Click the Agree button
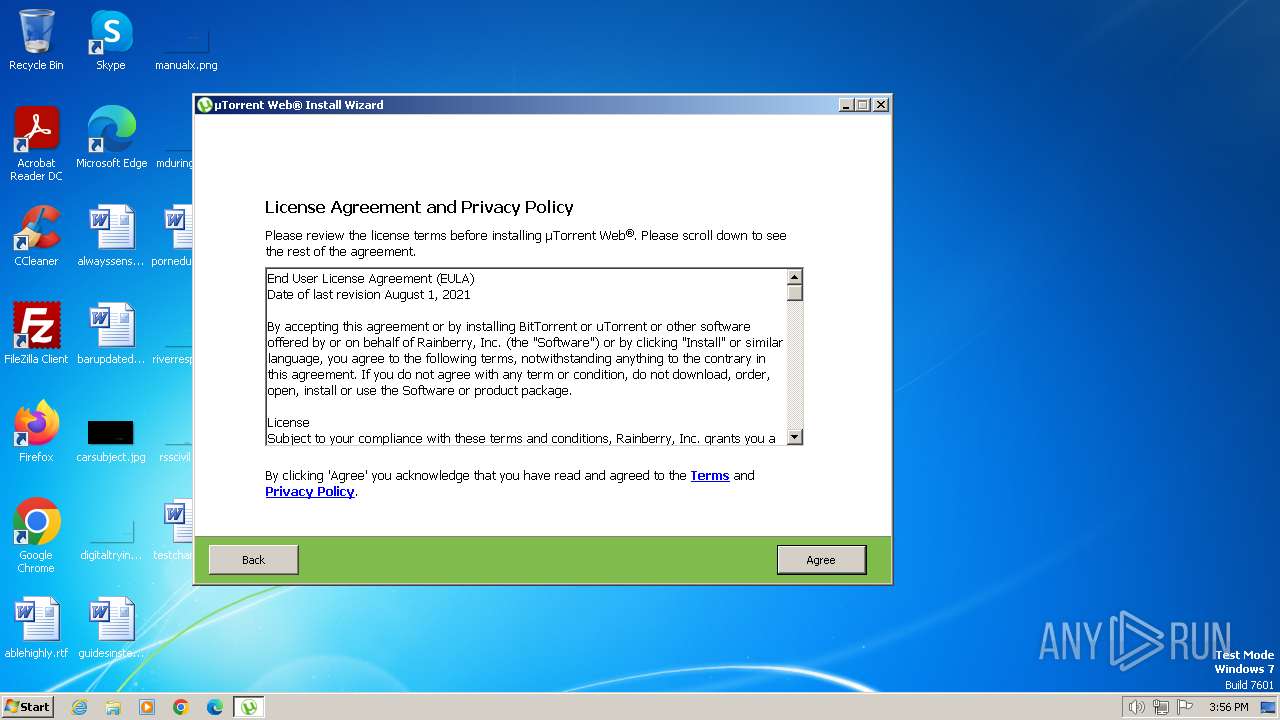Viewport: 1280px width, 720px height. (821, 560)
